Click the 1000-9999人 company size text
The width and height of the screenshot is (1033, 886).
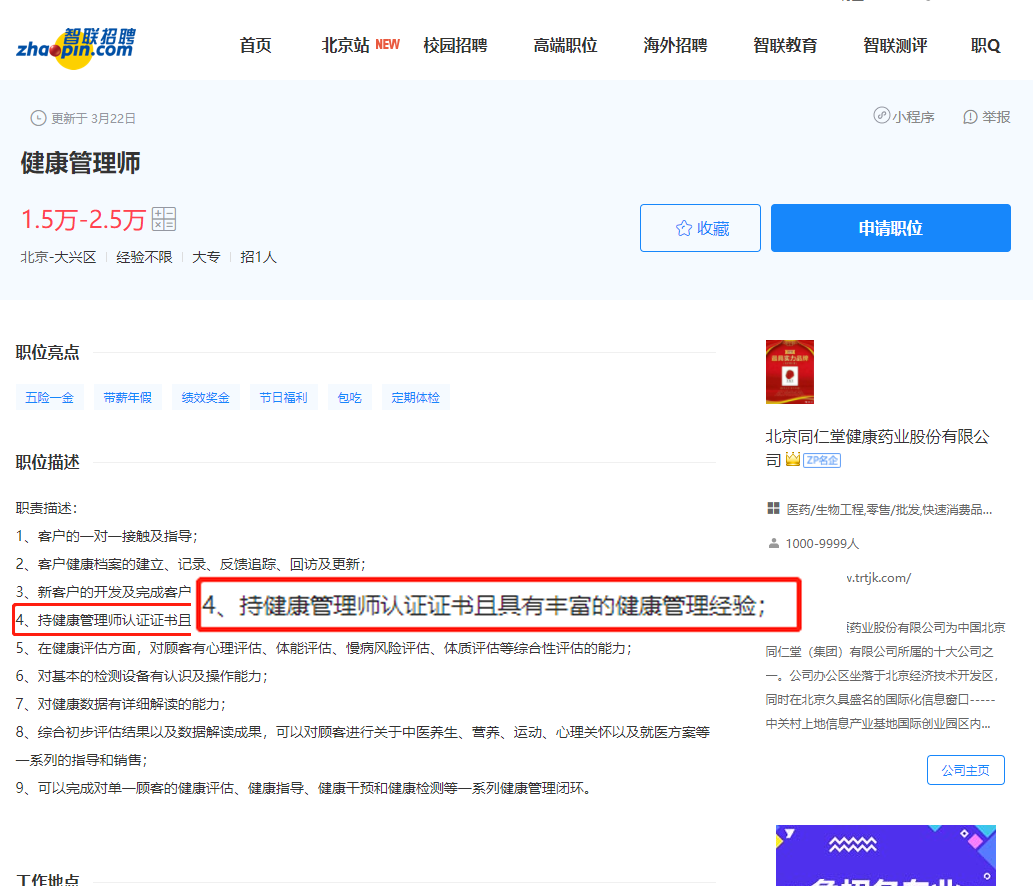click(822, 543)
